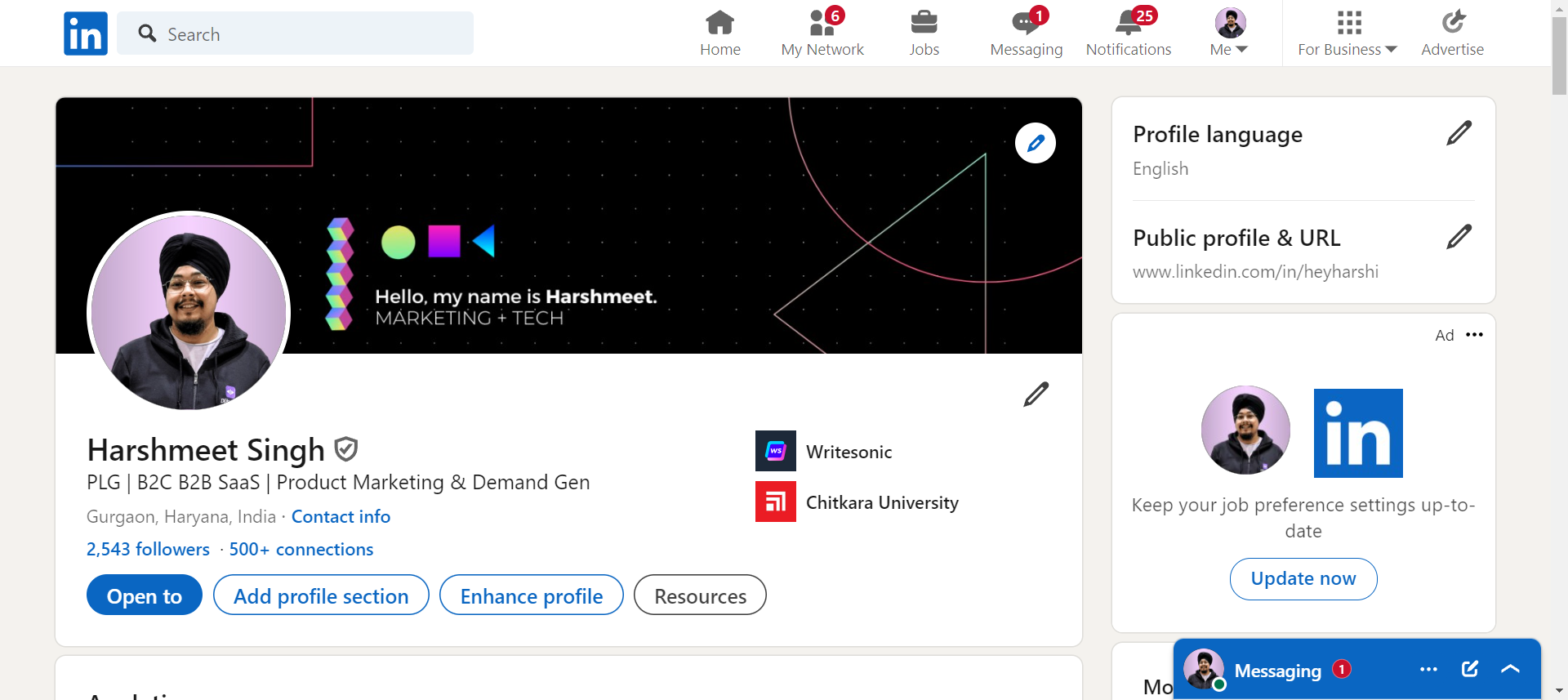Edit intro section pencil icon
This screenshot has height=700, width=1568.
click(x=1036, y=395)
